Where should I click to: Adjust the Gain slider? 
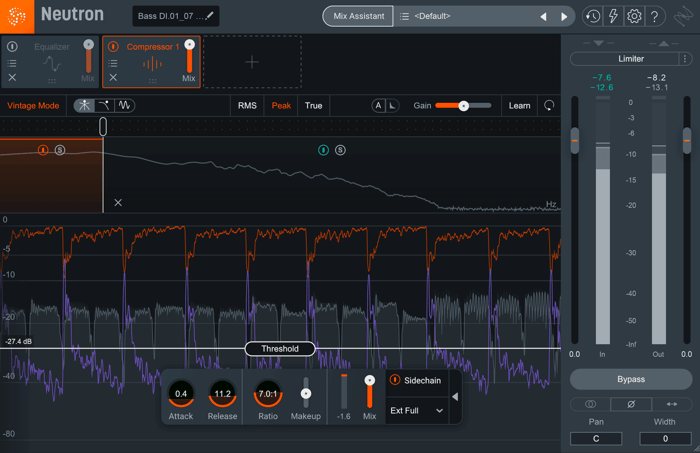[x=463, y=106]
